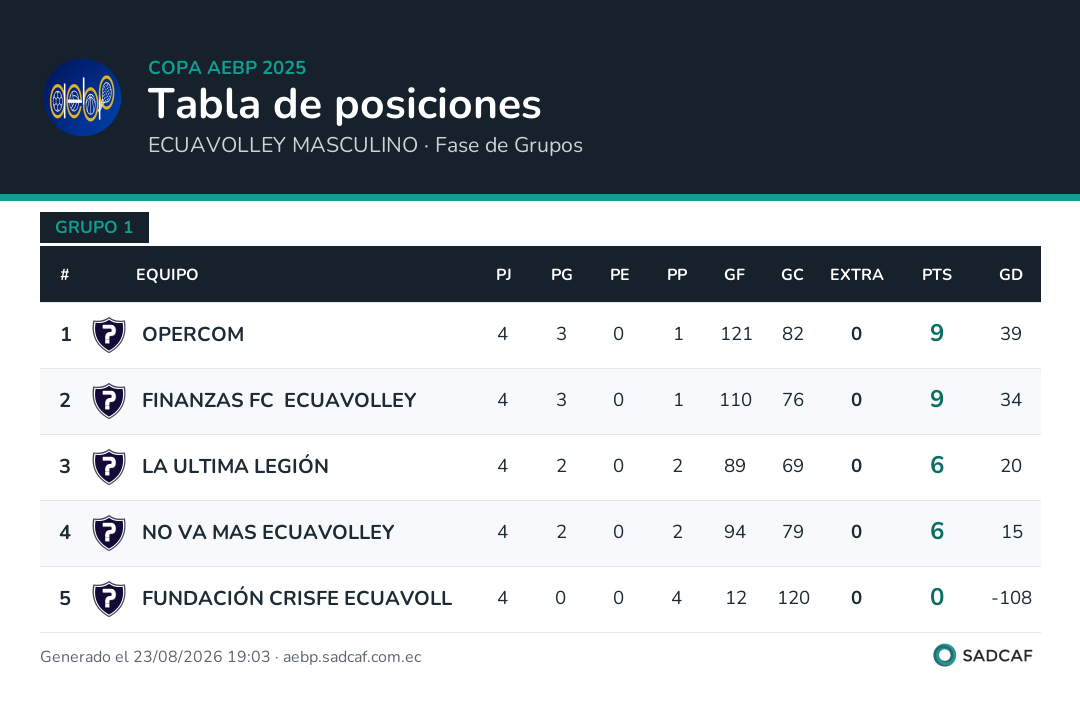Click the PTS column header

pos(937,275)
